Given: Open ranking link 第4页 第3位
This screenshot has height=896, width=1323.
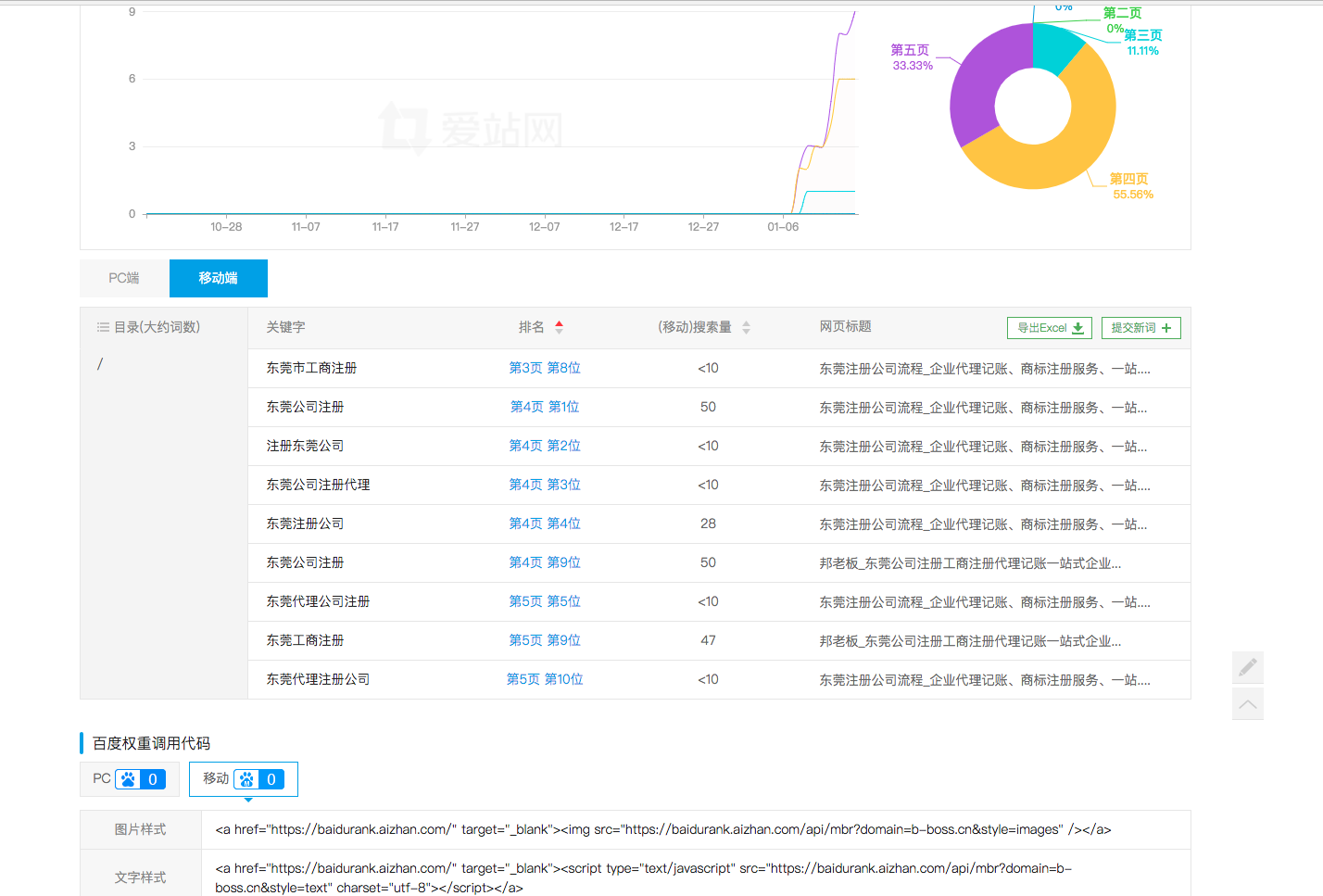Looking at the screenshot, I should pyautogui.click(x=545, y=485).
